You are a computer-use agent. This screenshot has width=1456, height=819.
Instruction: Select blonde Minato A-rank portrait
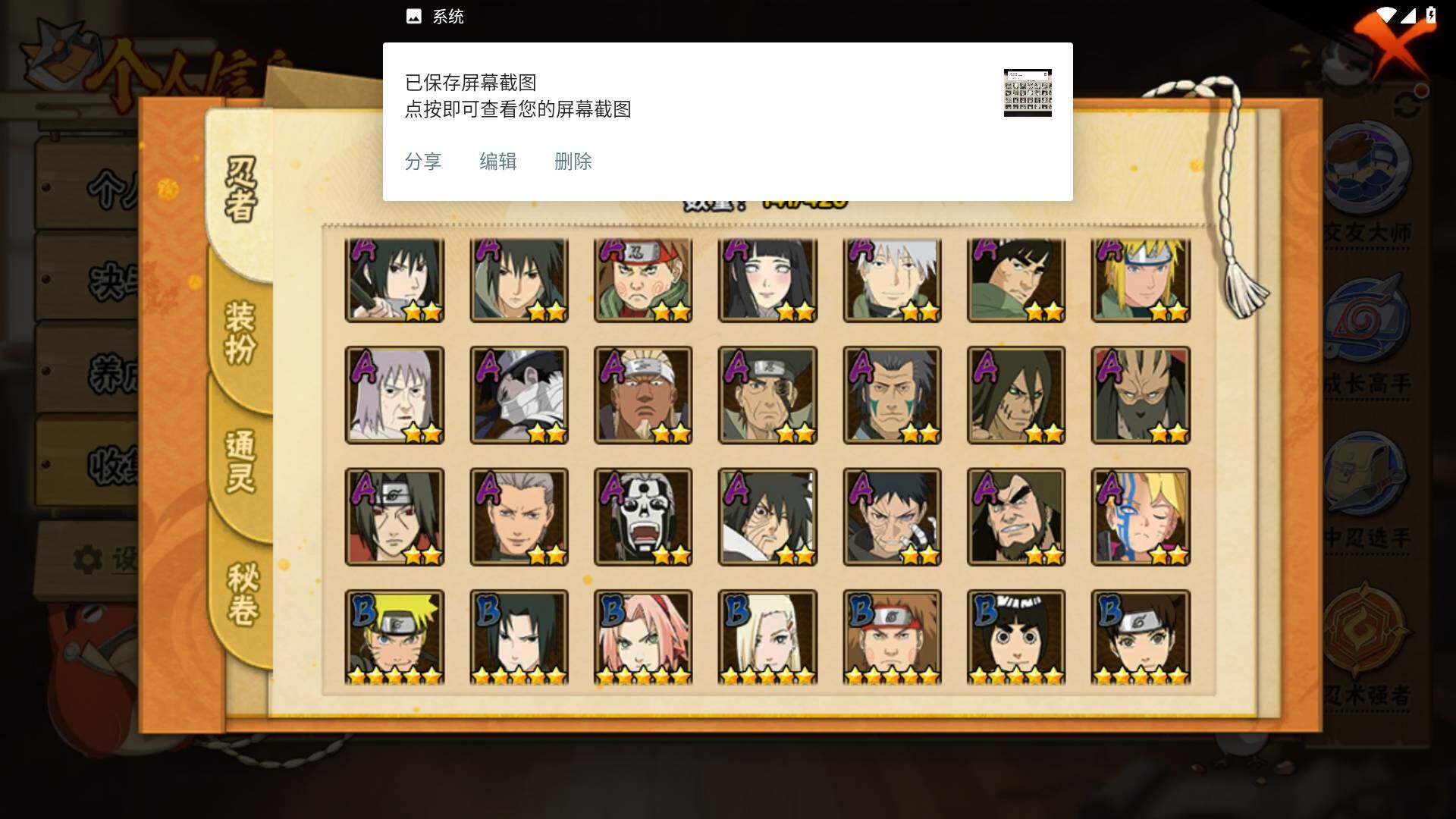click(x=1141, y=280)
